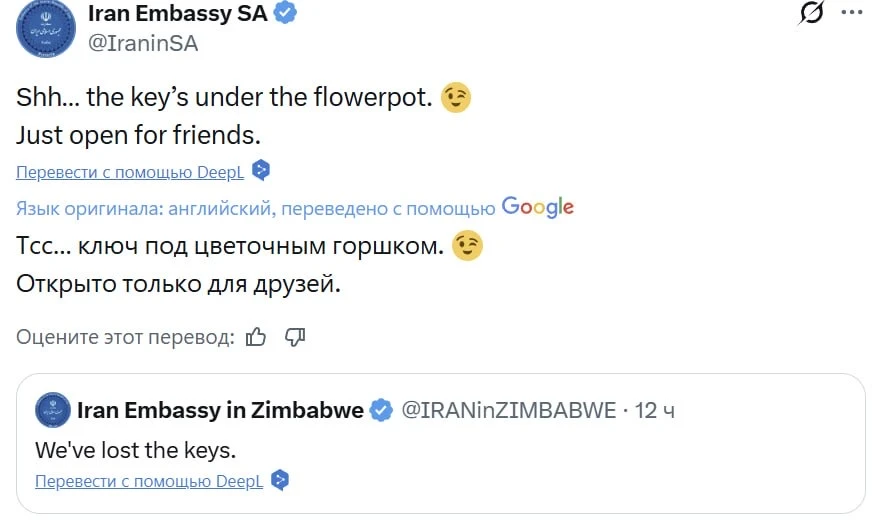The width and height of the screenshot is (879, 530).
Task: Click the DeepL logo icon under the main post
Action: [261, 171]
